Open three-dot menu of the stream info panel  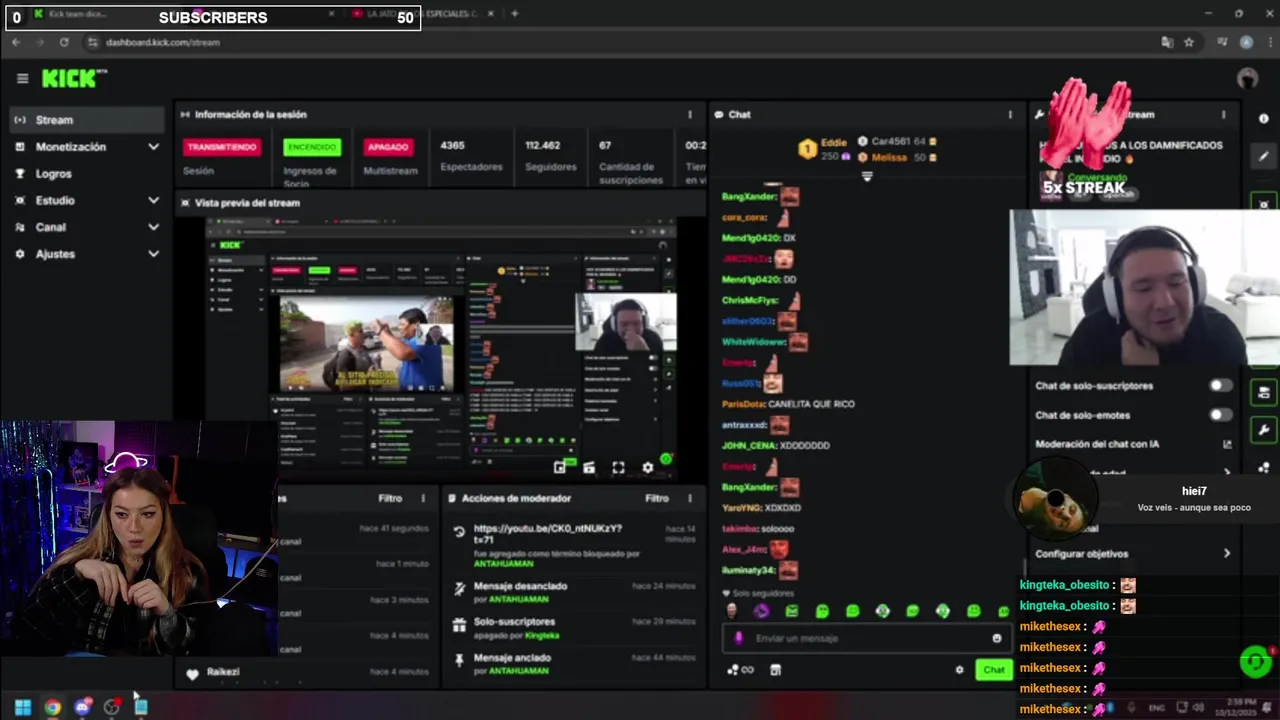[x=1223, y=114]
